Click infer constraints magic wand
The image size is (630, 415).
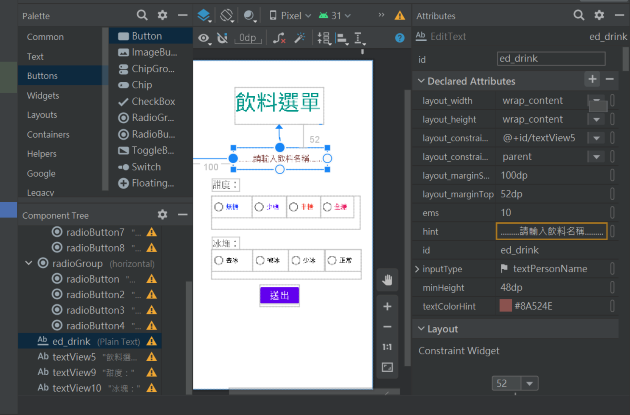pos(300,38)
